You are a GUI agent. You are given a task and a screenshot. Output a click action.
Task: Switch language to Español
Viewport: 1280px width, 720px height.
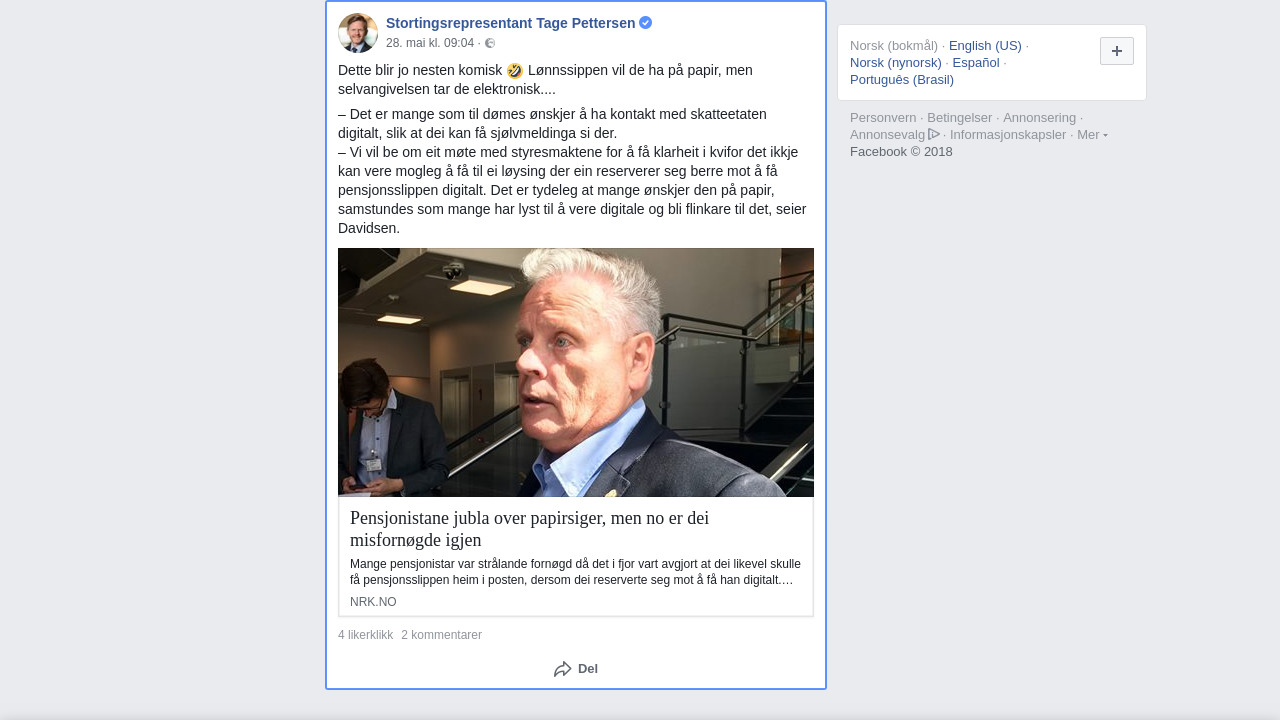tap(976, 63)
